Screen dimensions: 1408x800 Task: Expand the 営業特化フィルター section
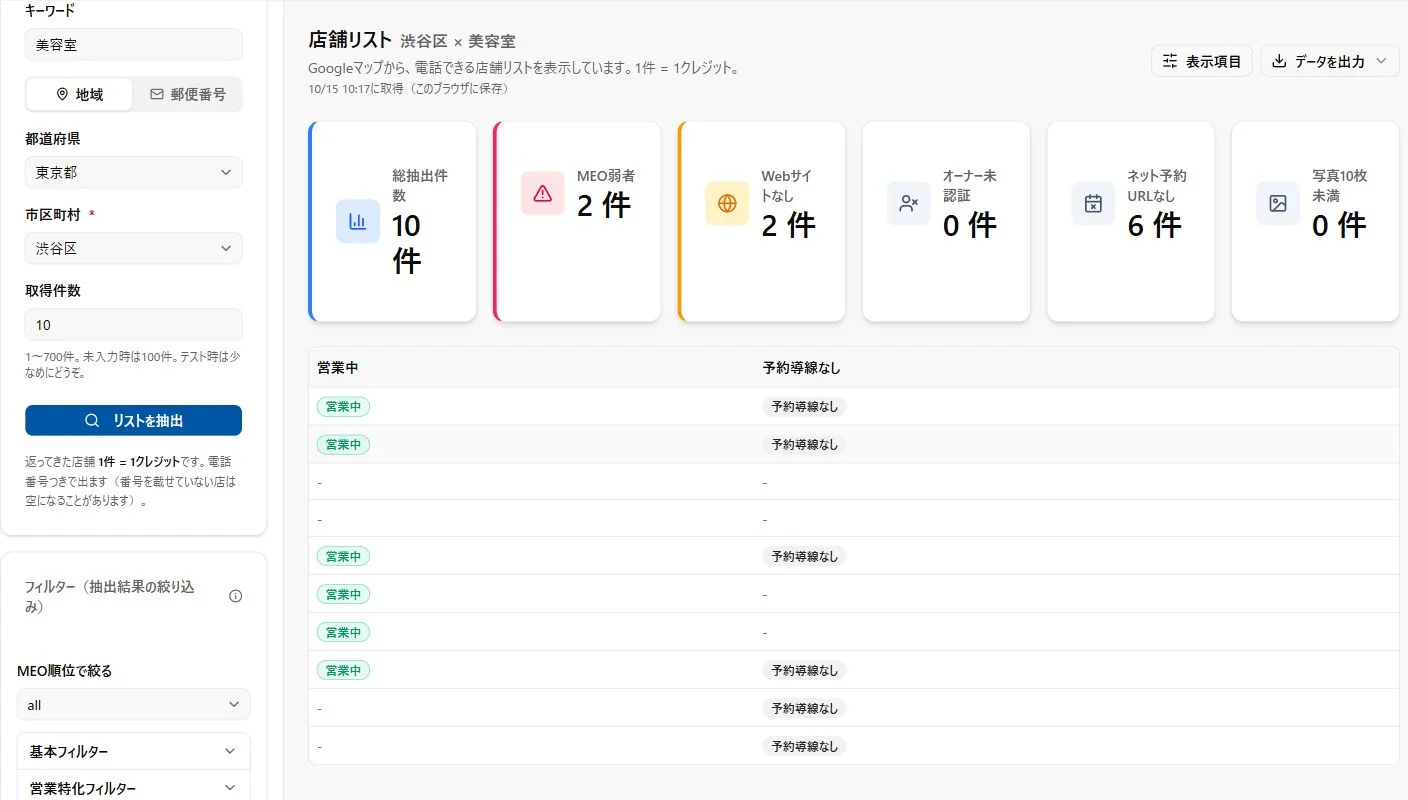tap(134, 788)
